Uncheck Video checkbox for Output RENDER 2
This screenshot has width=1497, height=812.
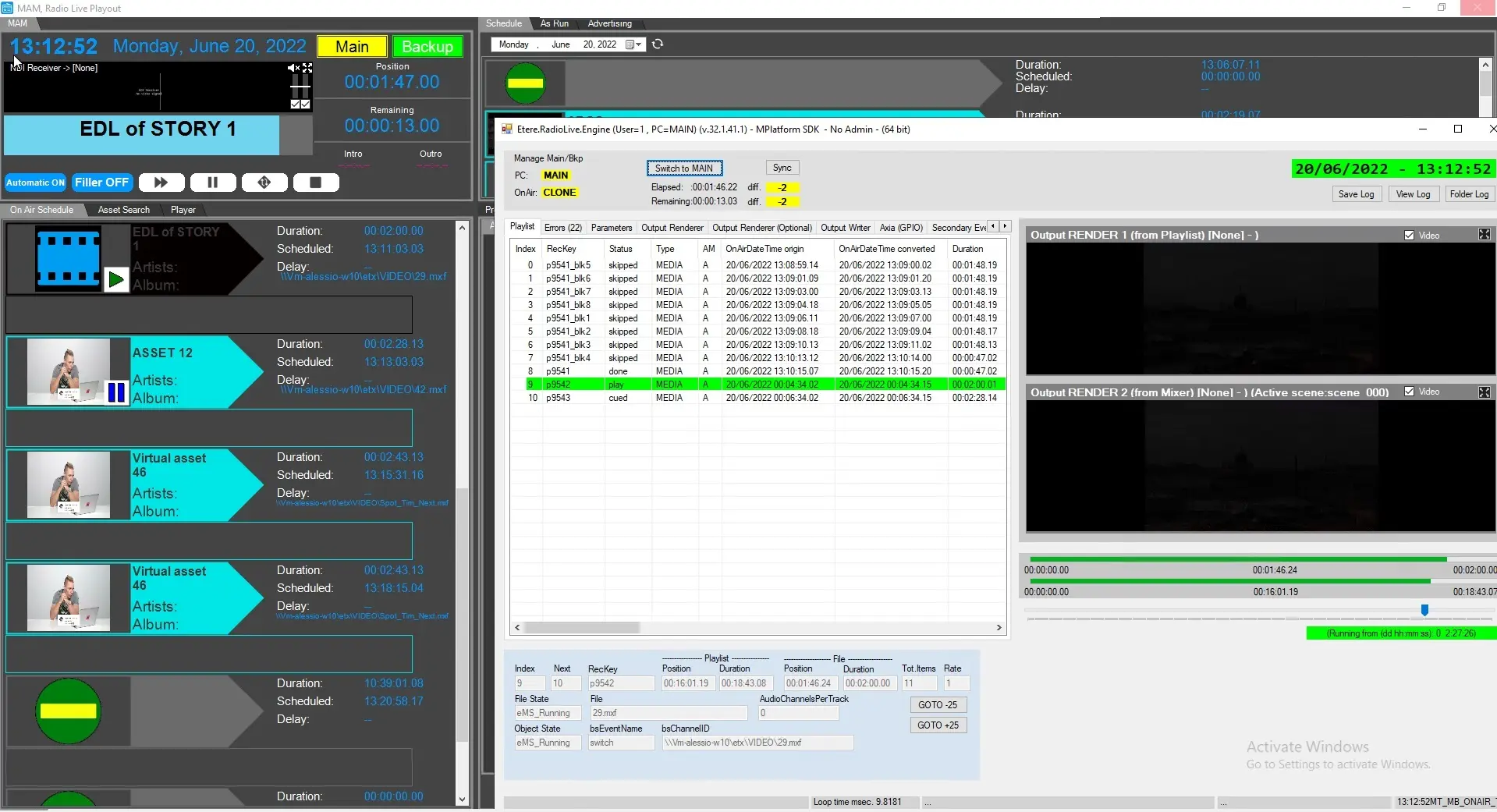pos(1409,392)
